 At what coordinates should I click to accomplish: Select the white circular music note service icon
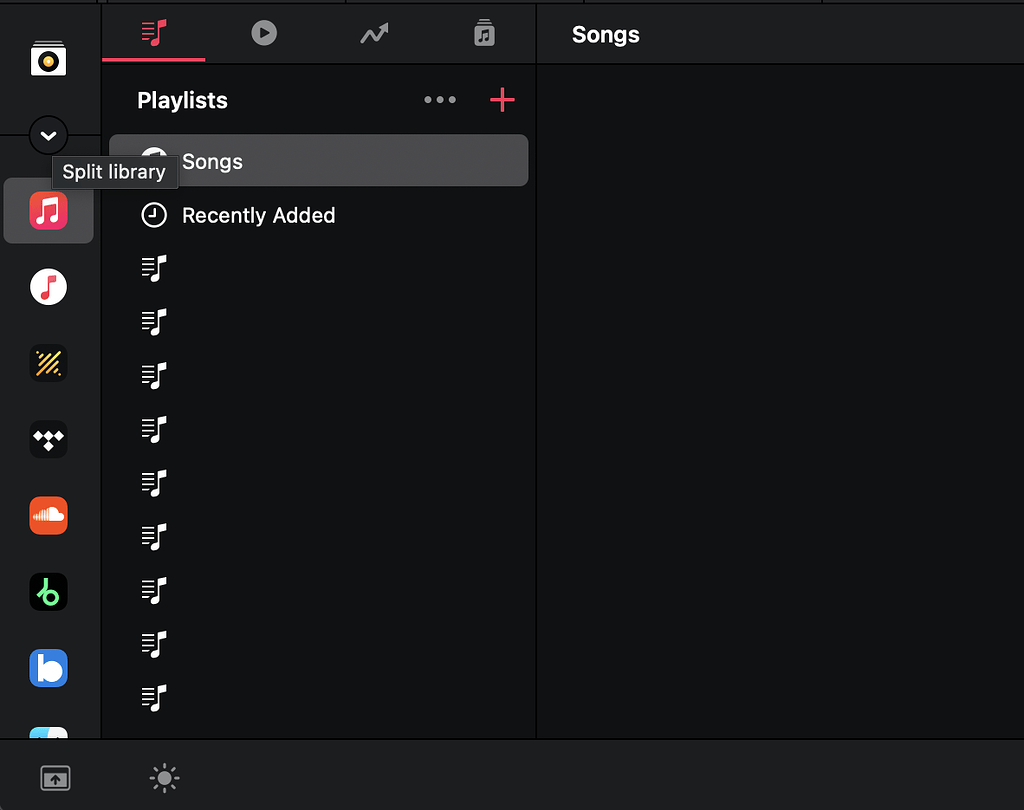[48, 287]
